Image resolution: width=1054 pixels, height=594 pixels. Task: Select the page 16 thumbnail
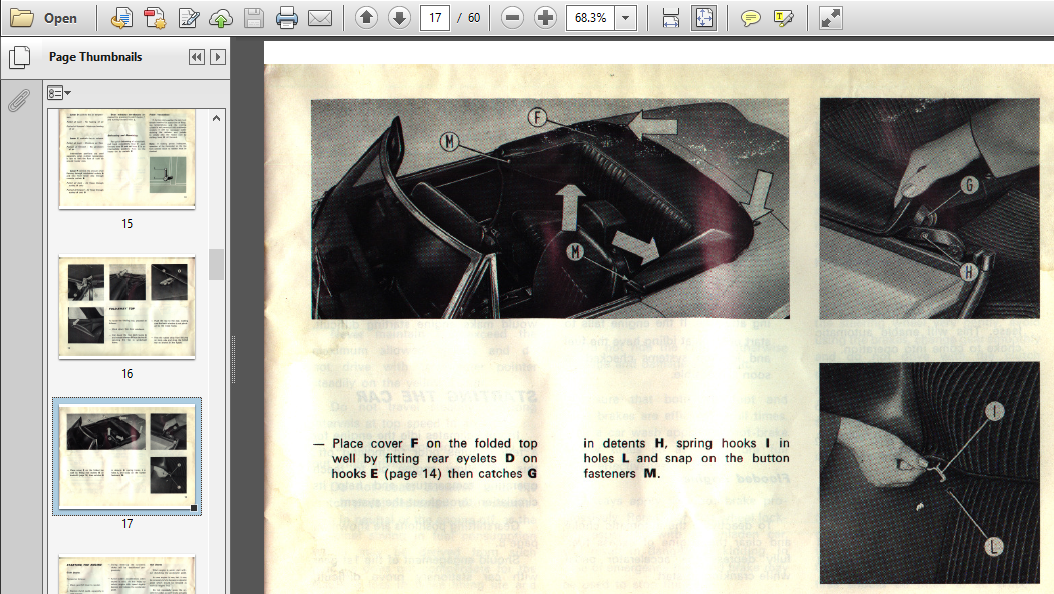(127, 307)
